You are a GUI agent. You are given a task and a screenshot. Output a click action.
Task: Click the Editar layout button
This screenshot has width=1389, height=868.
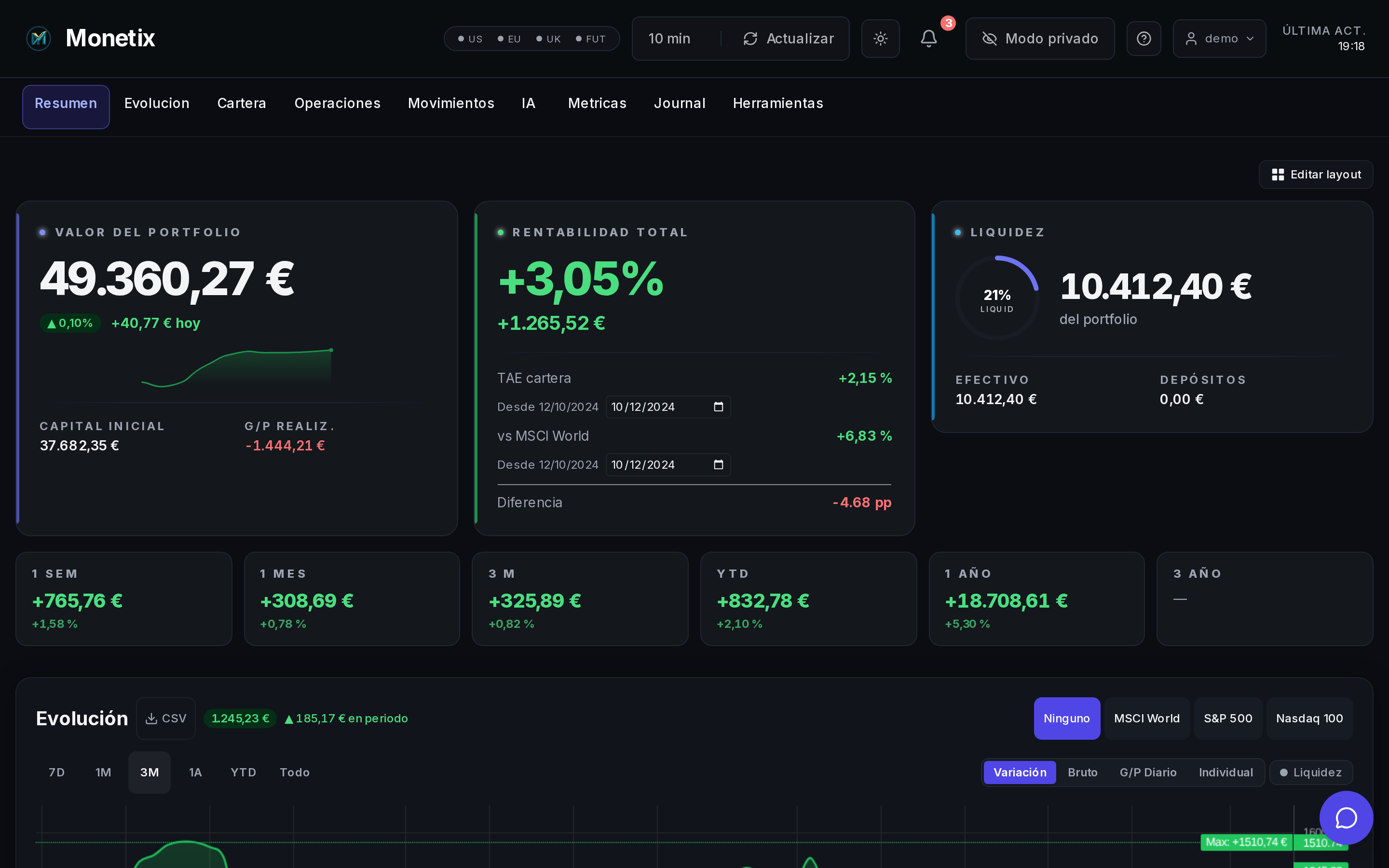coord(1316,175)
